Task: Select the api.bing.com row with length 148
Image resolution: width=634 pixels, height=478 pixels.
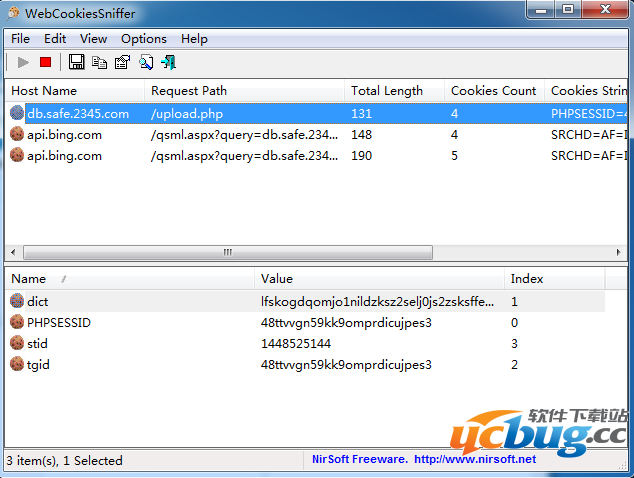Action: (317, 135)
